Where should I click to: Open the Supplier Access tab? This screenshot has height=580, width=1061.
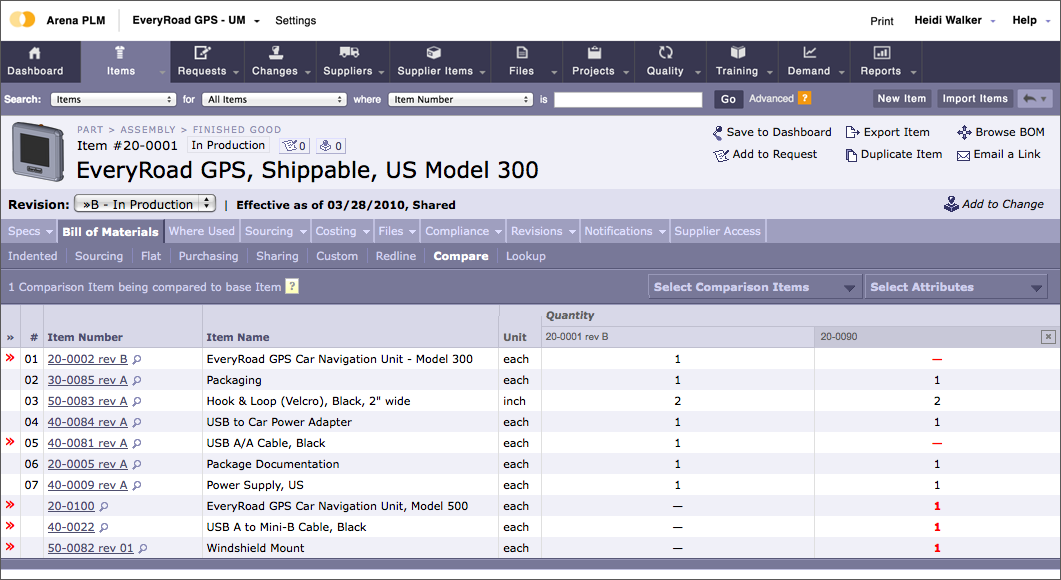(x=717, y=231)
